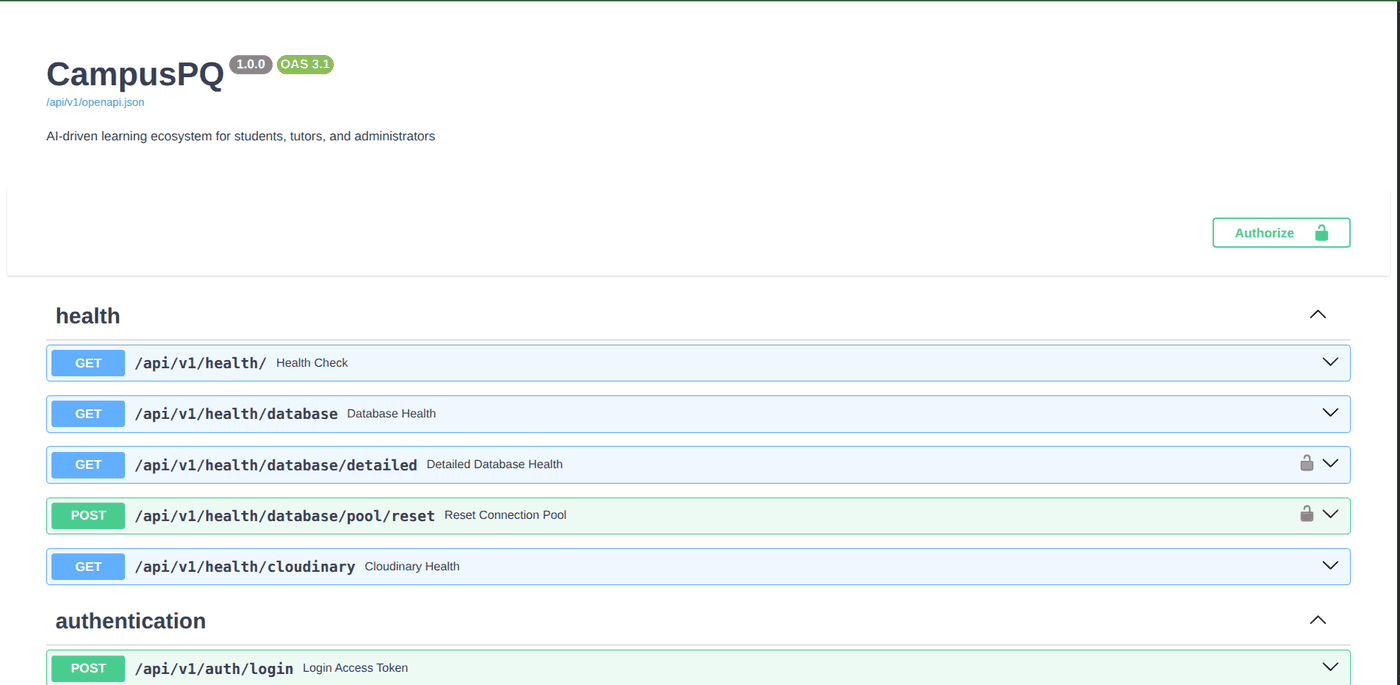Viewport: 1400px width, 685px height.
Task: Click the OAS 3.1 badge
Action: (x=305, y=64)
